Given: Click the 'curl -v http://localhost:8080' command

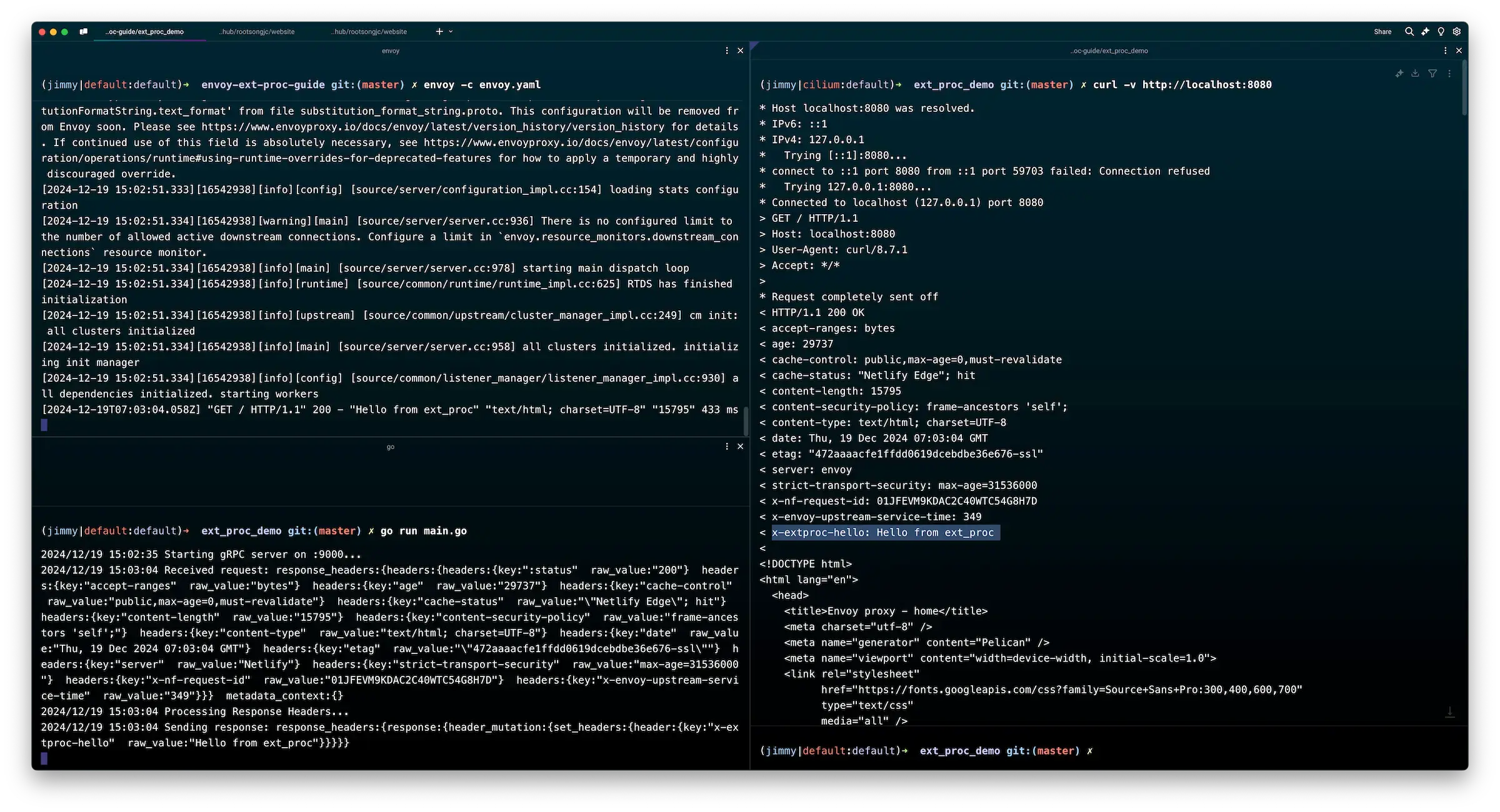Looking at the screenshot, I should coord(1182,85).
